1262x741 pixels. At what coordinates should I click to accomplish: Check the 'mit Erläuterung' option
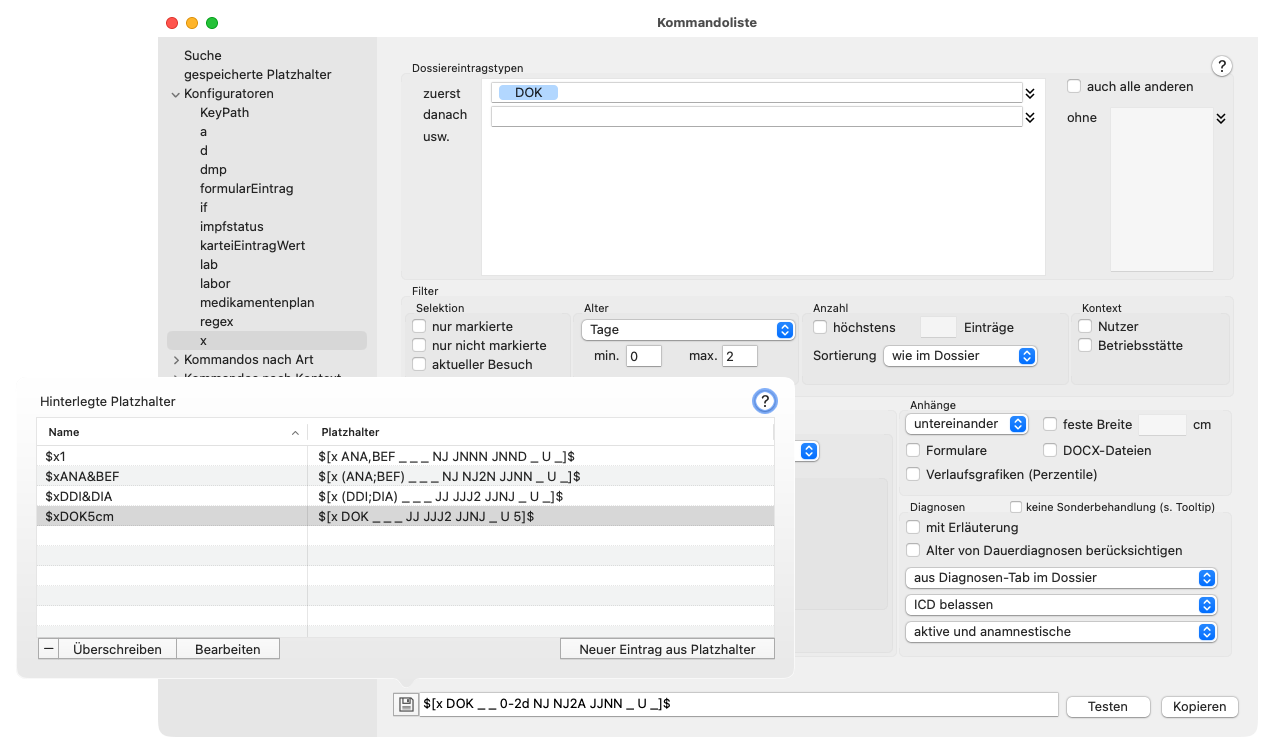pyautogui.click(x=913, y=527)
